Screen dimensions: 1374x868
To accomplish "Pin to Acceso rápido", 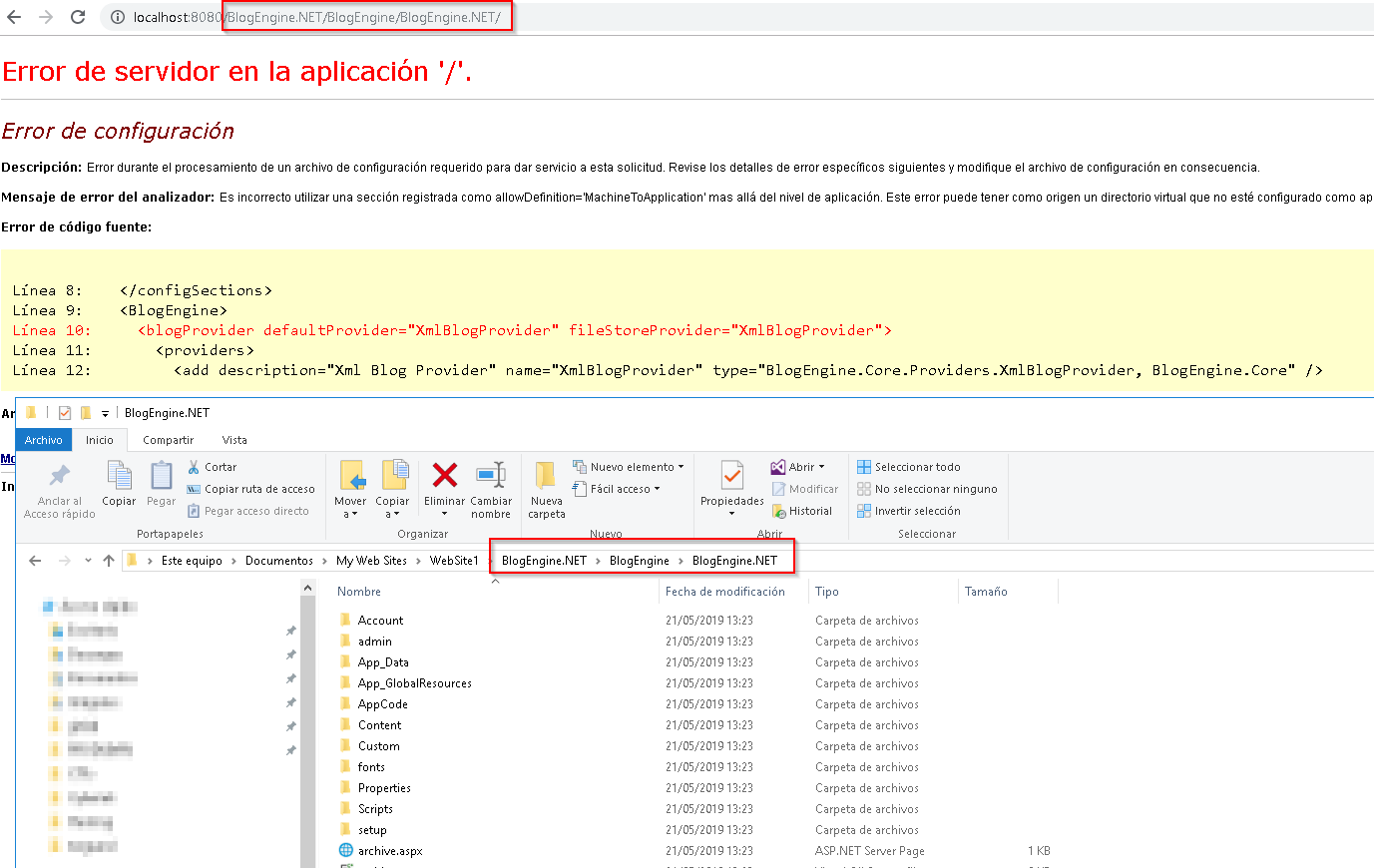I will click(60, 490).
